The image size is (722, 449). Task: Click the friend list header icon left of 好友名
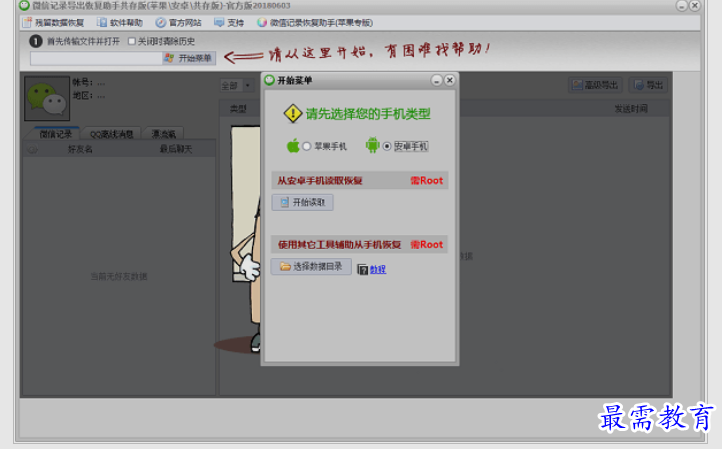click(x=32, y=149)
